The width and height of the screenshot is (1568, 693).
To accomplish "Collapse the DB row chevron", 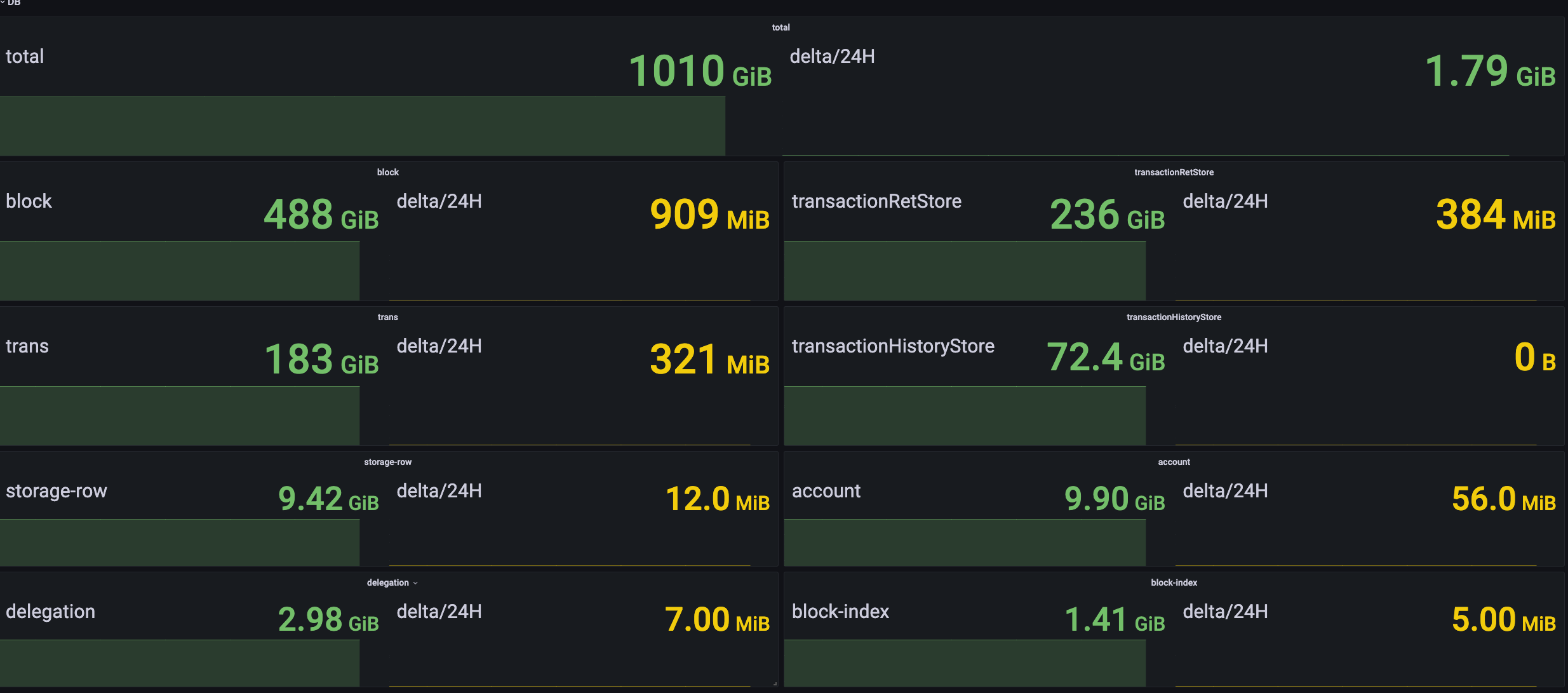I will point(3,3).
